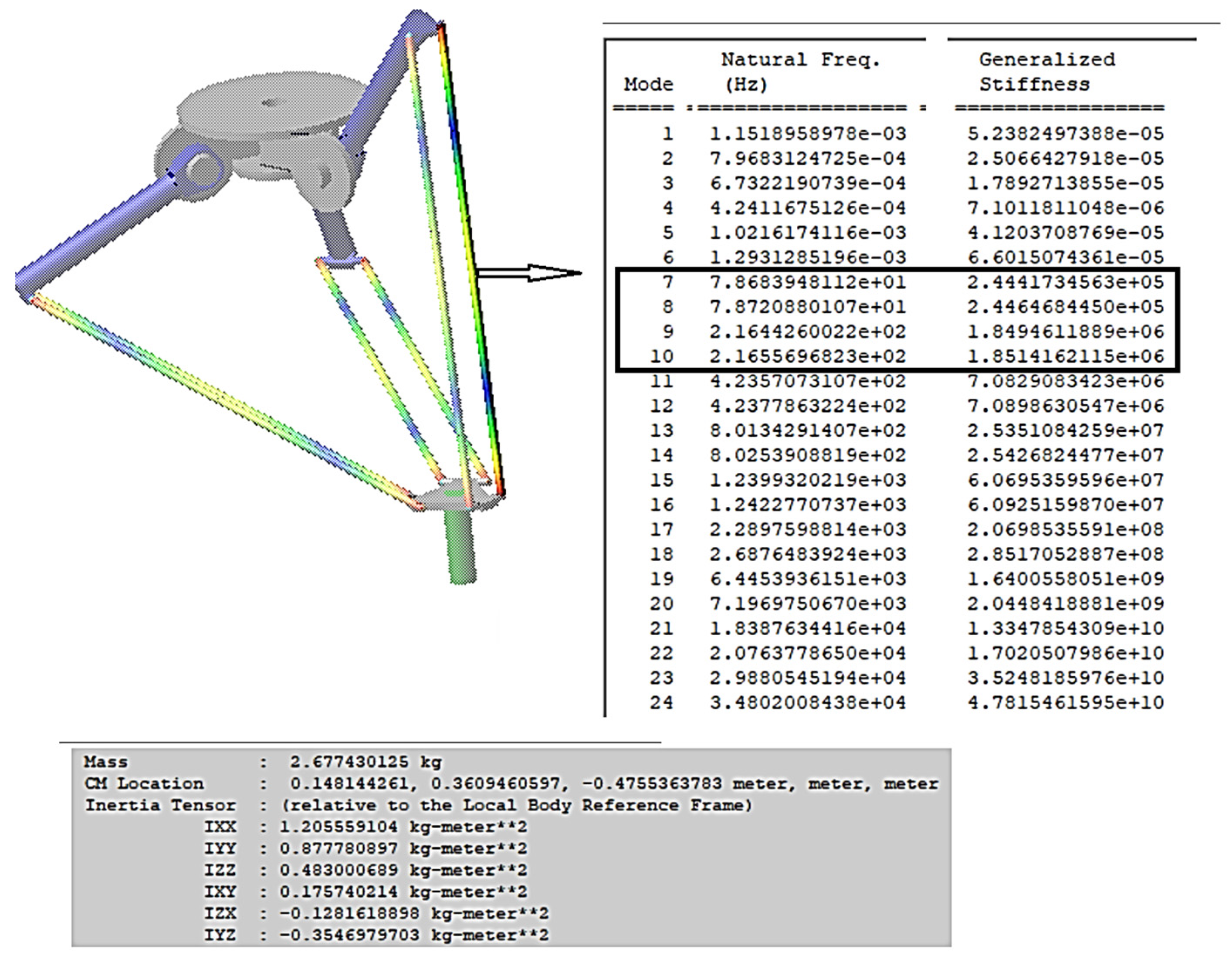Click the Inertia Tensor label
1232x966 pixels.
(x=160, y=805)
